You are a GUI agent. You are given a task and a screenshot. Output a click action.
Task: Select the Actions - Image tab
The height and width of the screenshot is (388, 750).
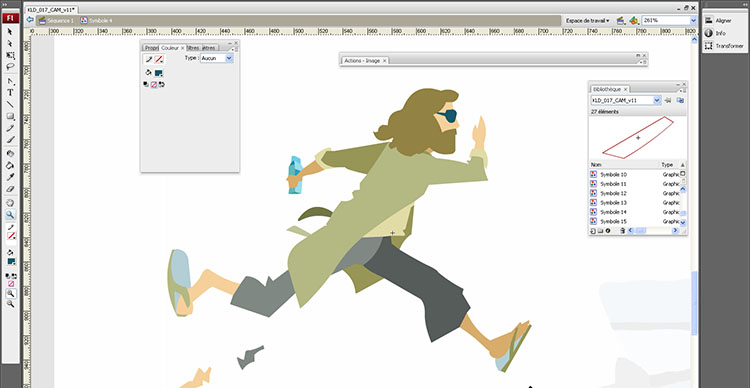(365, 61)
